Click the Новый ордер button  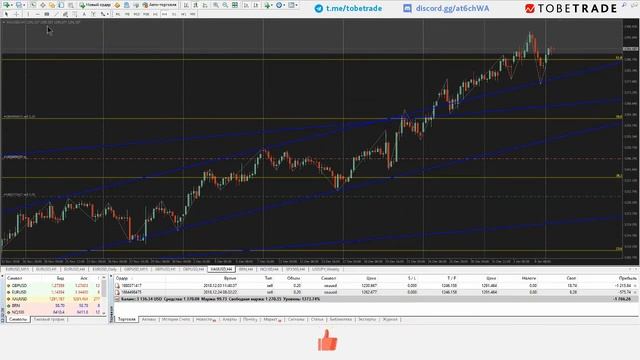(x=95, y=5)
